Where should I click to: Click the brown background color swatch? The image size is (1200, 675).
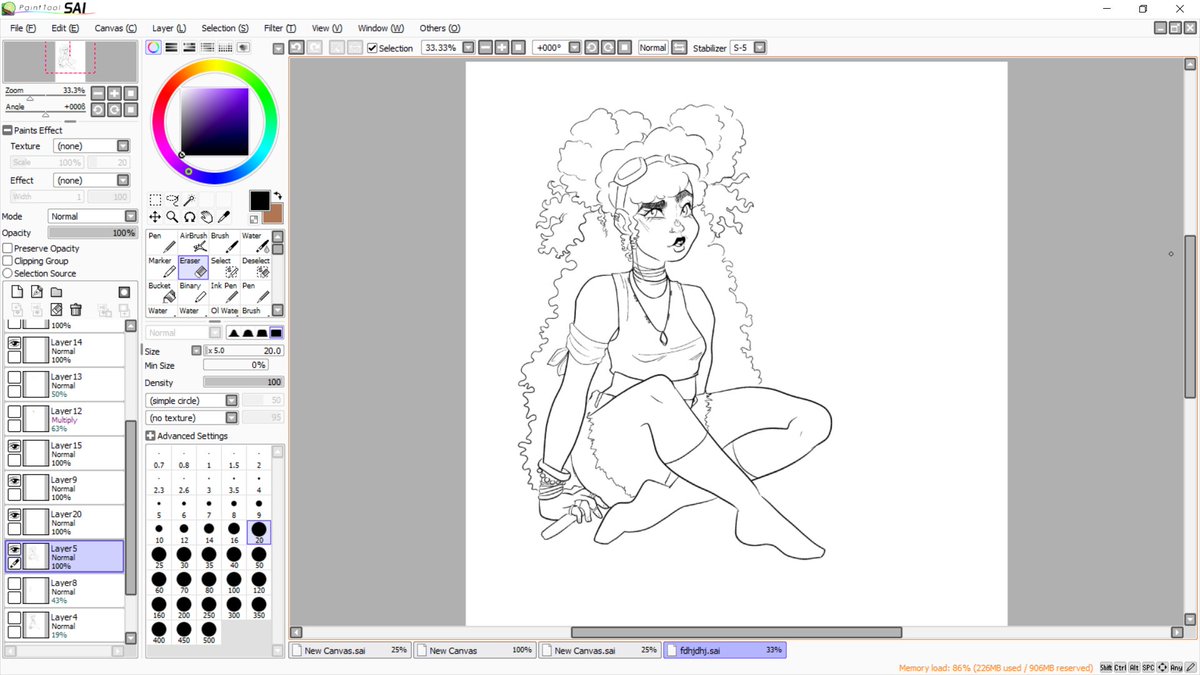(274, 214)
